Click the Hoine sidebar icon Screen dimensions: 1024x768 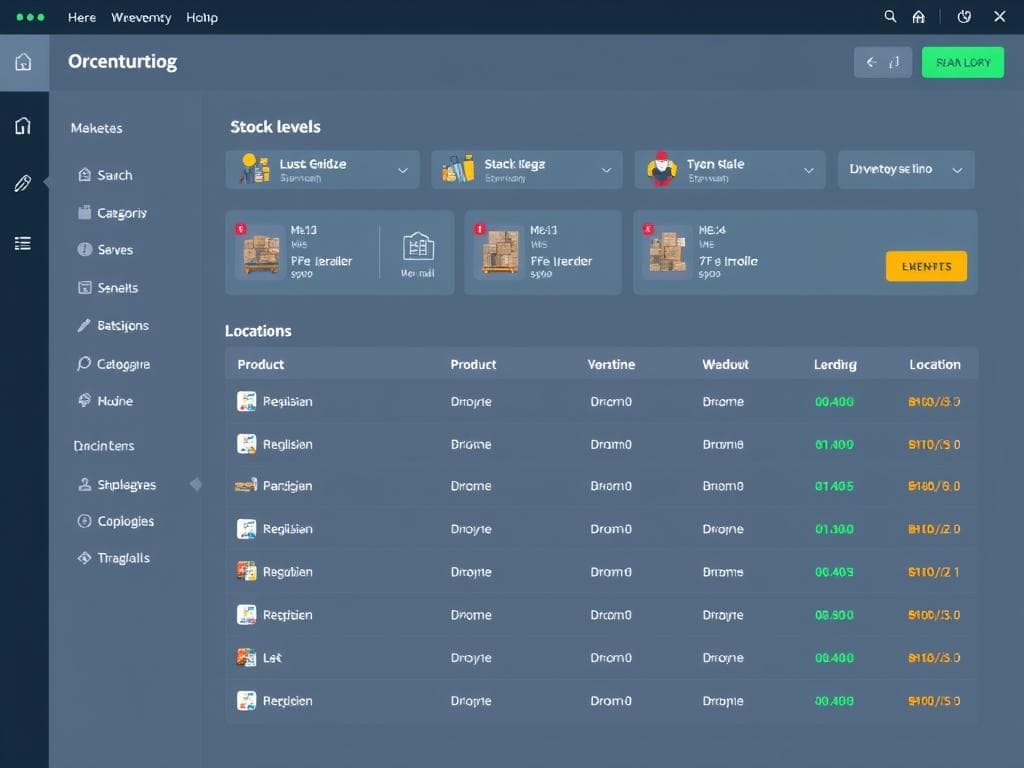click(84, 400)
